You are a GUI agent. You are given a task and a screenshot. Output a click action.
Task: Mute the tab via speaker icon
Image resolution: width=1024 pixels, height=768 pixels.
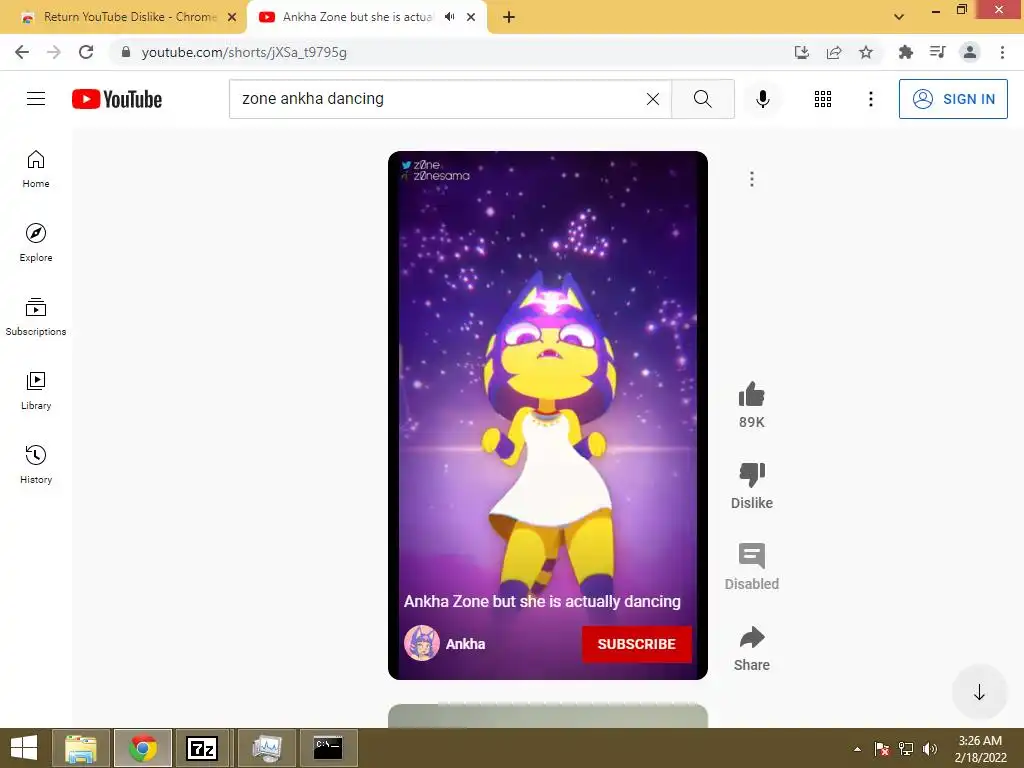click(x=449, y=17)
